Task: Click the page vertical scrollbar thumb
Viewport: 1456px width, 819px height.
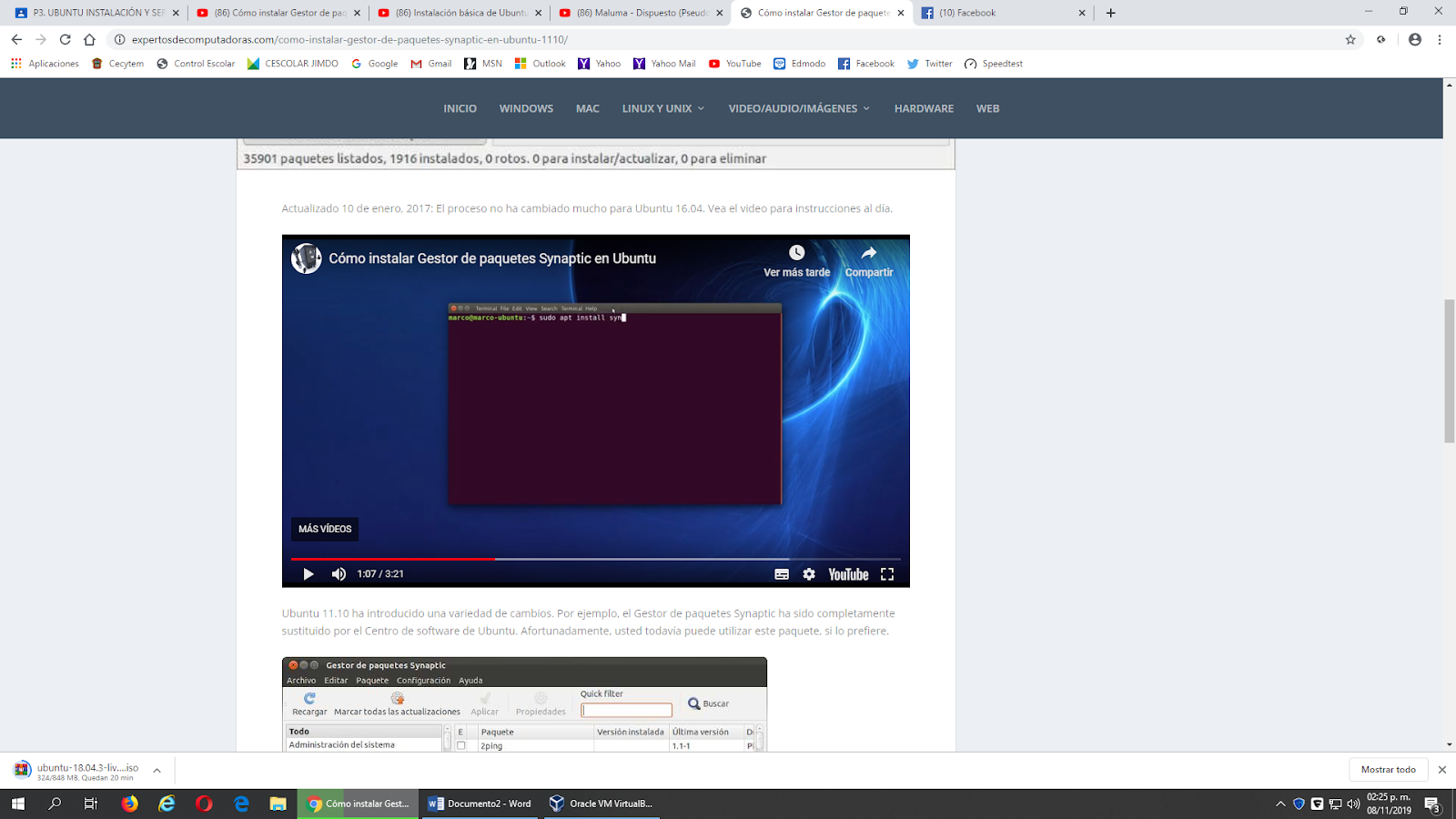Action: coord(1450,370)
